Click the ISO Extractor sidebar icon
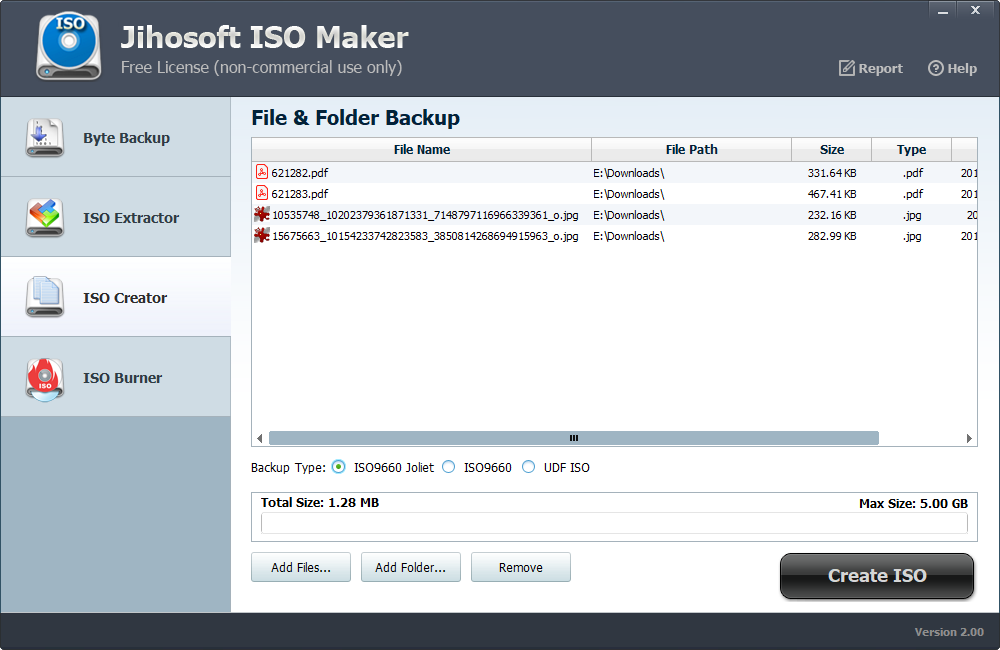The image size is (1000, 650). (45, 218)
